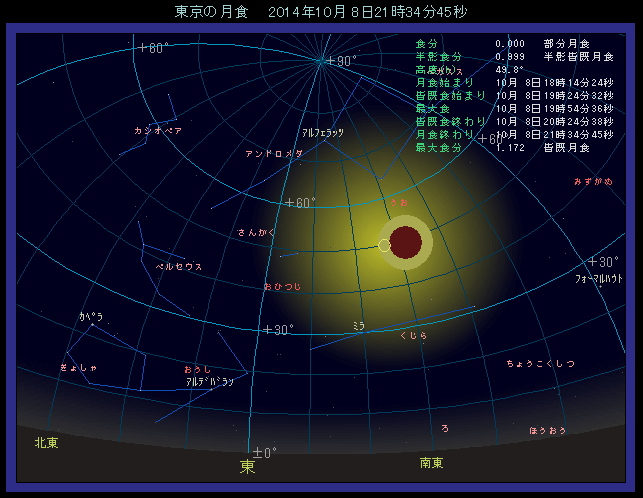The height and width of the screenshot is (498, 643).
Task: Click the dark red eclipsed moon disk
Action: point(405,243)
